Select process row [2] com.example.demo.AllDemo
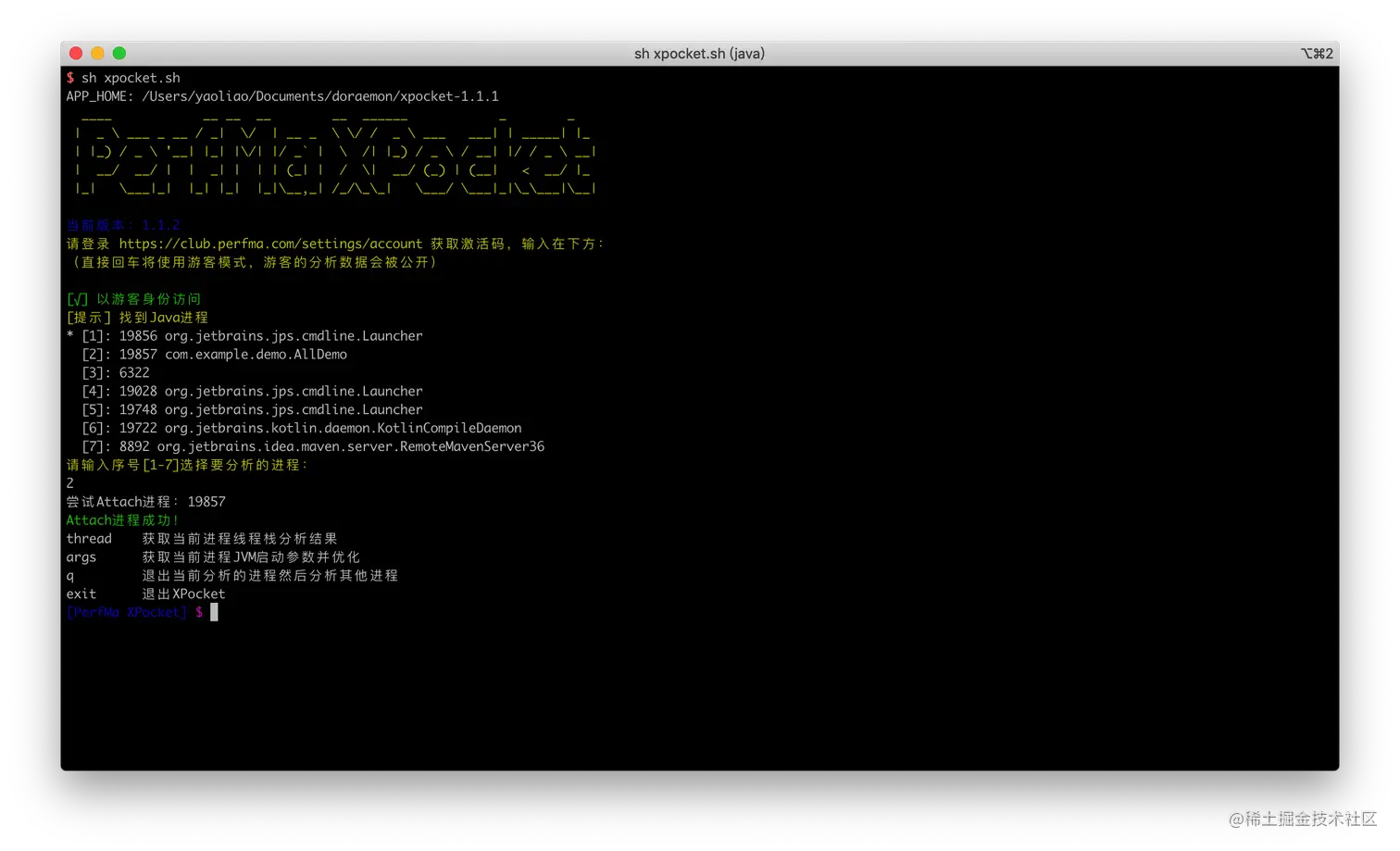 coord(215,355)
